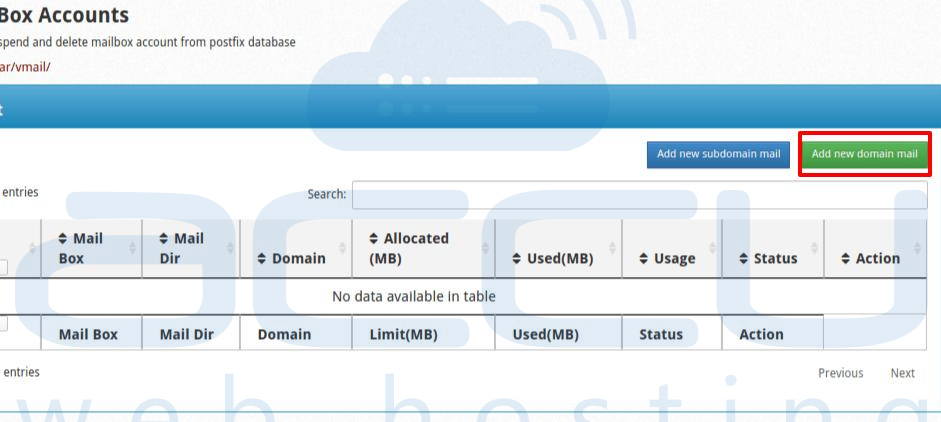Image resolution: width=941 pixels, height=422 pixels.
Task: Go to Previous page of entries
Action: [x=840, y=373]
